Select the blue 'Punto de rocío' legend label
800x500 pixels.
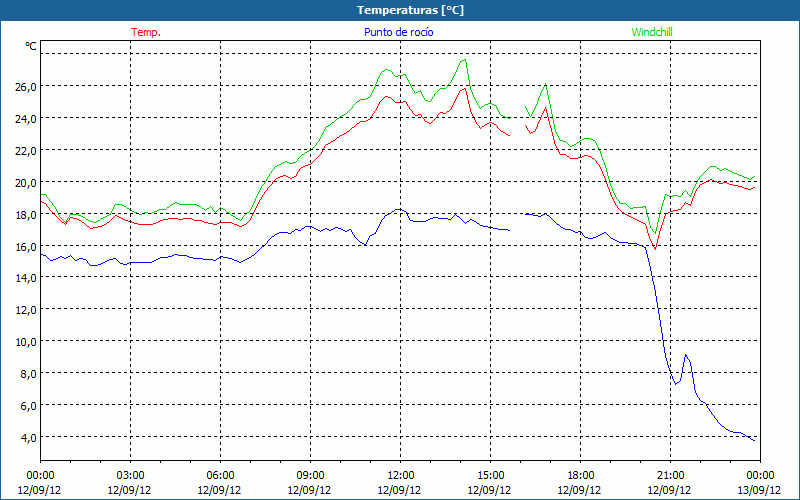398,32
